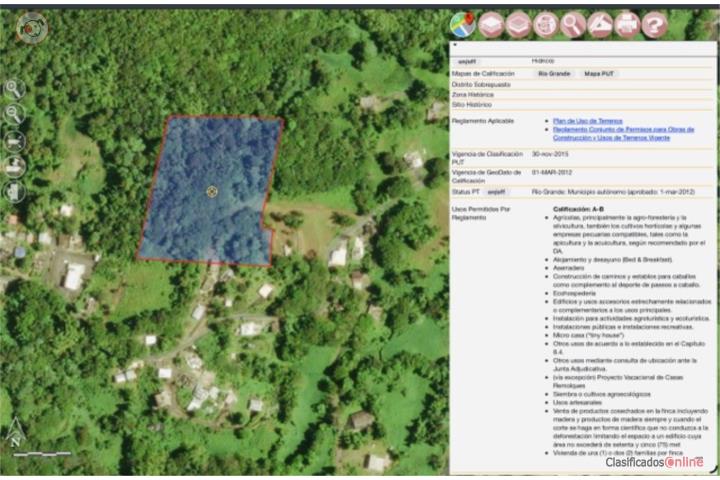The width and height of the screenshot is (720, 480).
Task: Zoom out with the lower magnifier button
Action: [x=14, y=114]
